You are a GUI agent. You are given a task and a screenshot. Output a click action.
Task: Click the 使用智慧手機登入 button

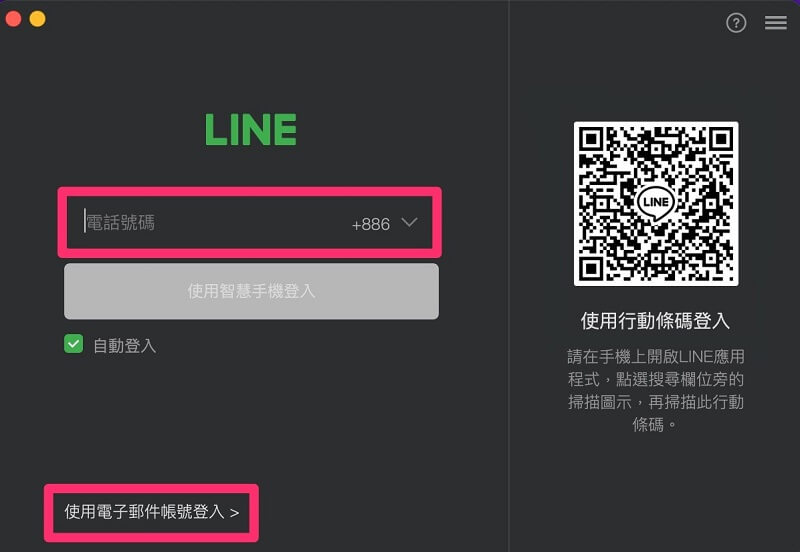pos(251,291)
